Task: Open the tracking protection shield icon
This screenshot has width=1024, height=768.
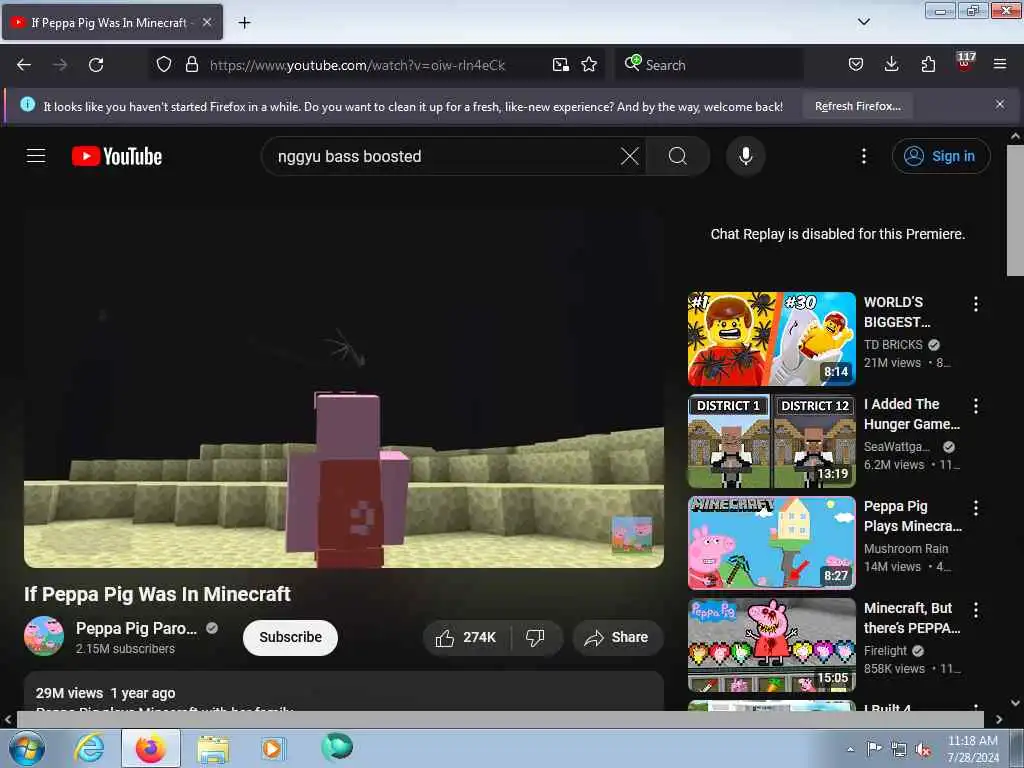Action: pyautogui.click(x=164, y=65)
